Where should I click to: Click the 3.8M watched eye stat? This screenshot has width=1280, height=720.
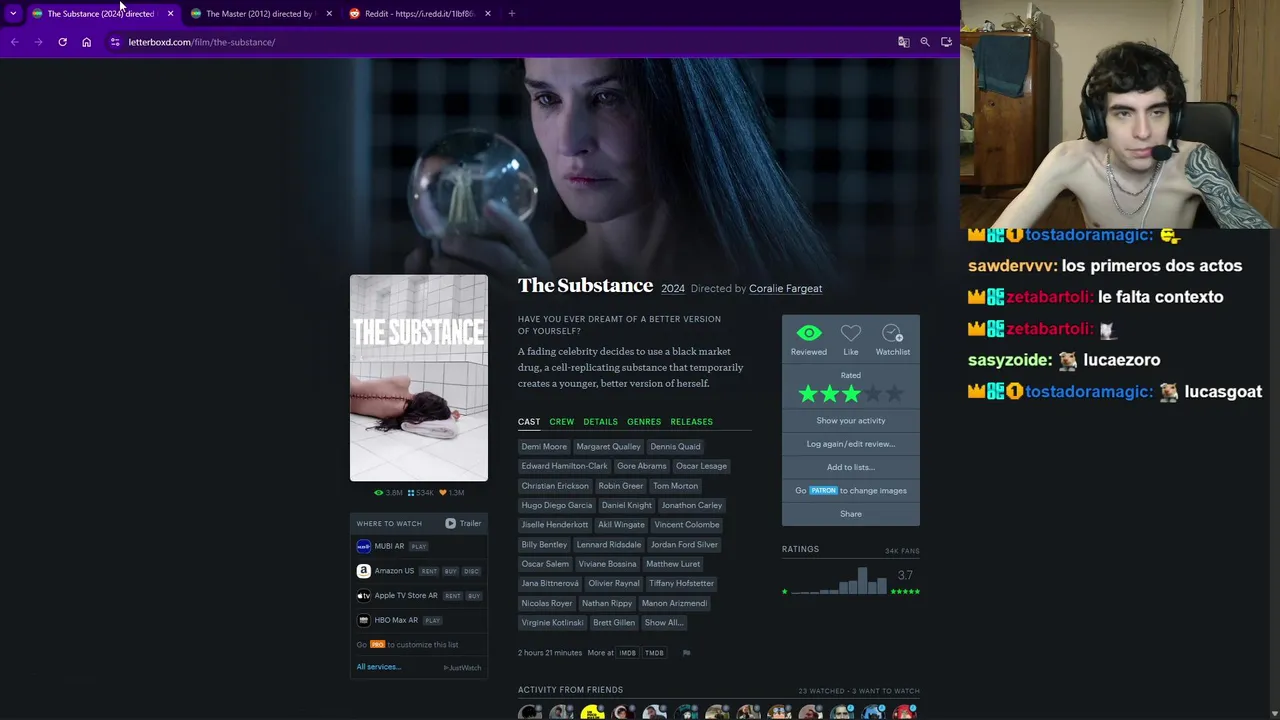388,493
